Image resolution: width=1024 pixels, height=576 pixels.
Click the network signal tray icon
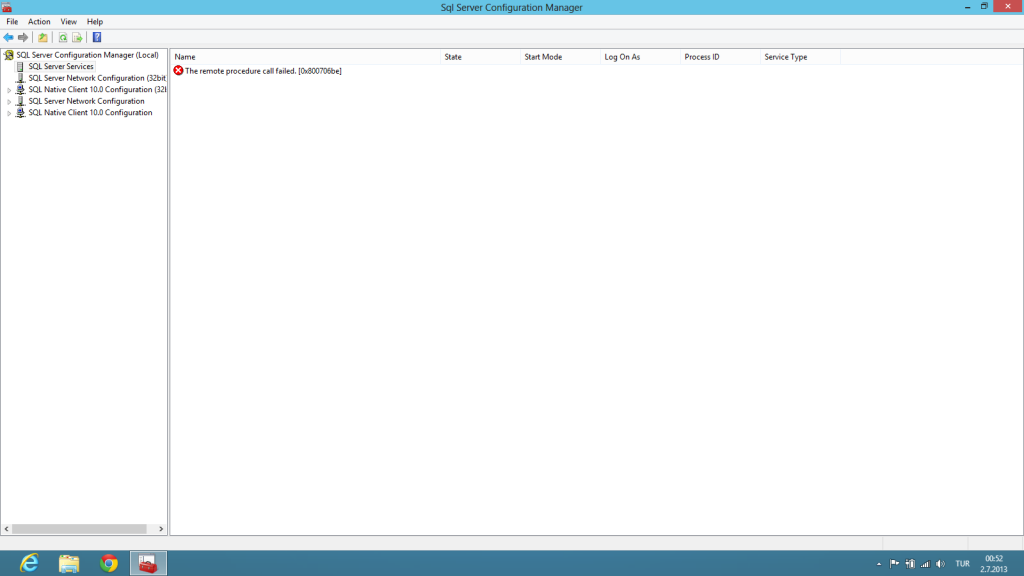[x=925, y=564]
